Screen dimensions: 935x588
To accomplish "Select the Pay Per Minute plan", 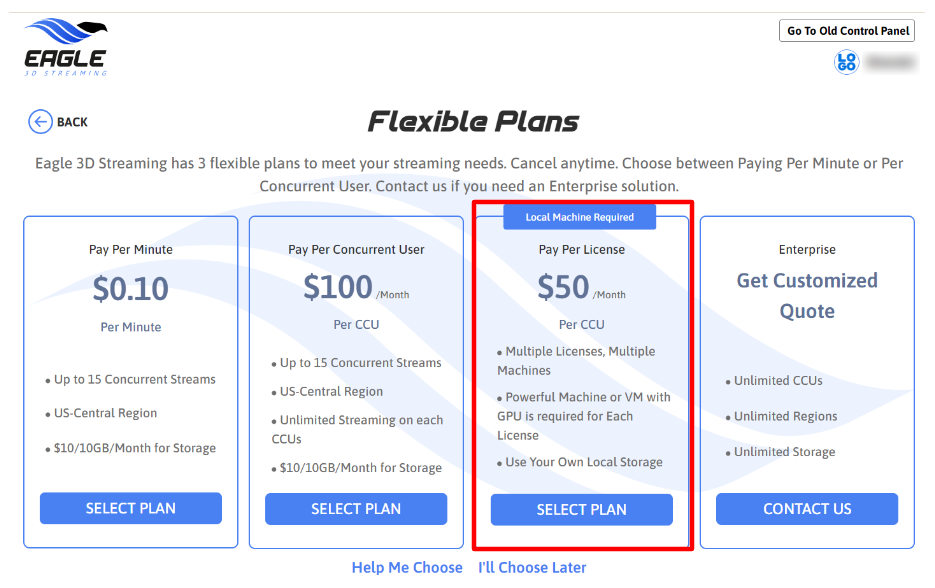I will point(131,508).
